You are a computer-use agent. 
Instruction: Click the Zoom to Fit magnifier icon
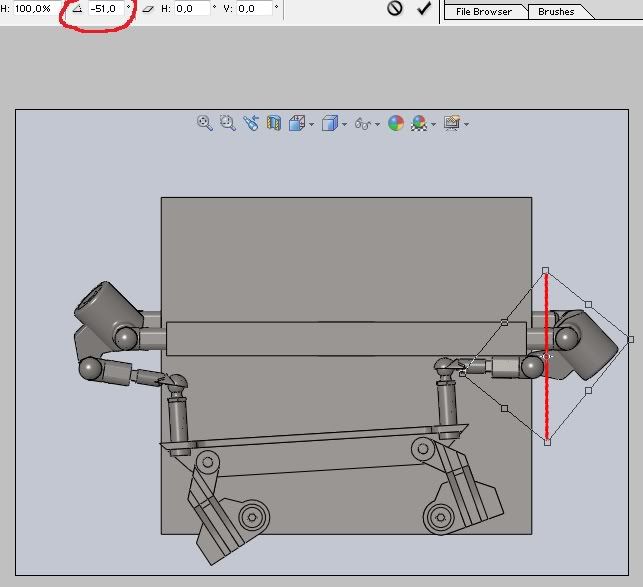(204, 123)
